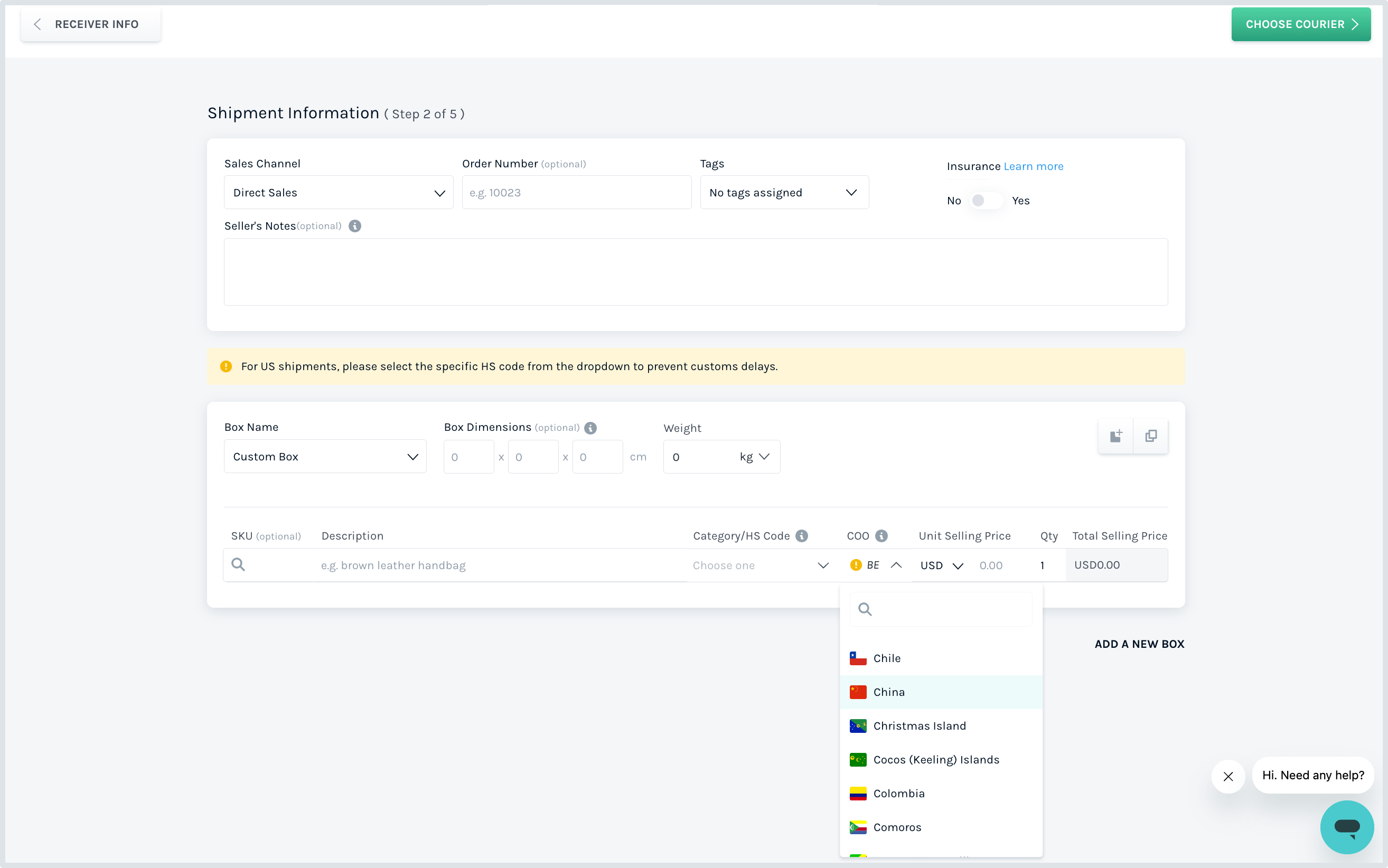Screen dimensions: 1388x868
Task: Go back to Receiver Info step
Action: click(91, 24)
